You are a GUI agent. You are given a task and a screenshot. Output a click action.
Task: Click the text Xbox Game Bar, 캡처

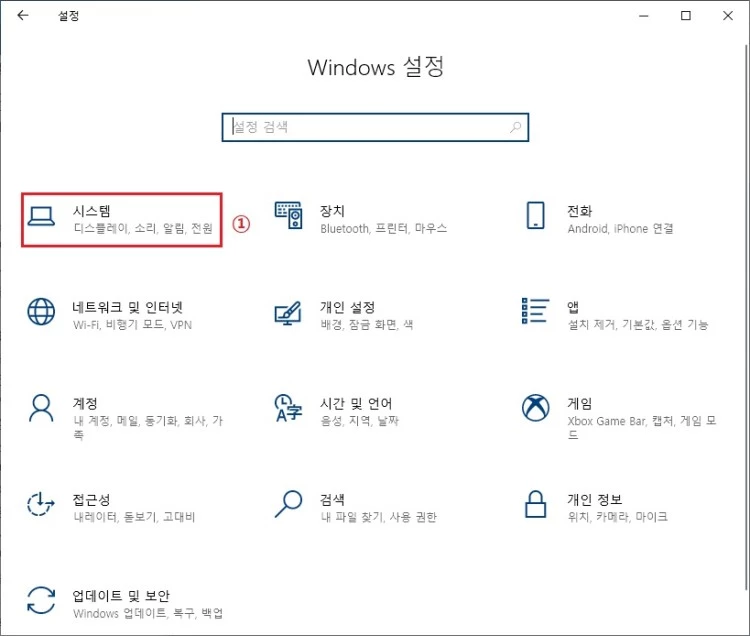tap(621, 421)
